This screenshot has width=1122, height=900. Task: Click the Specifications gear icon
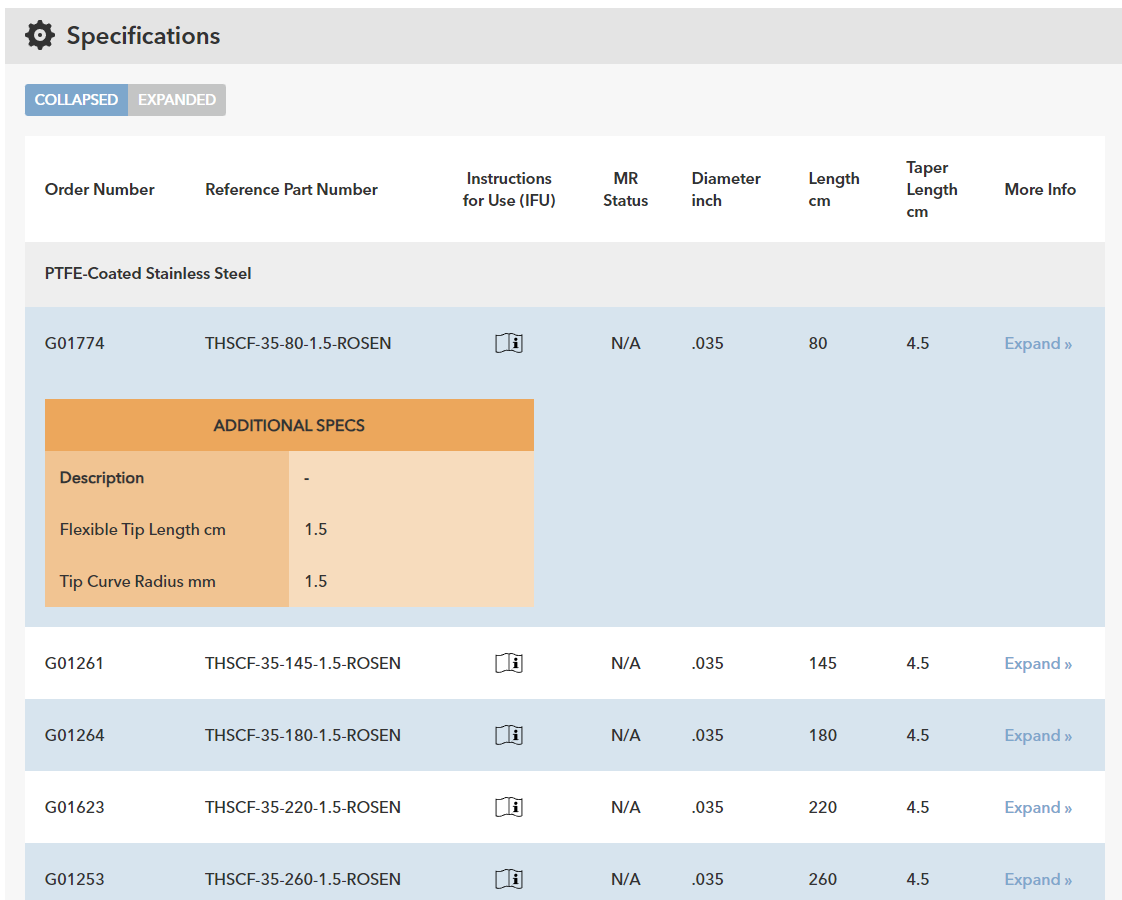click(x=40, y=36)
